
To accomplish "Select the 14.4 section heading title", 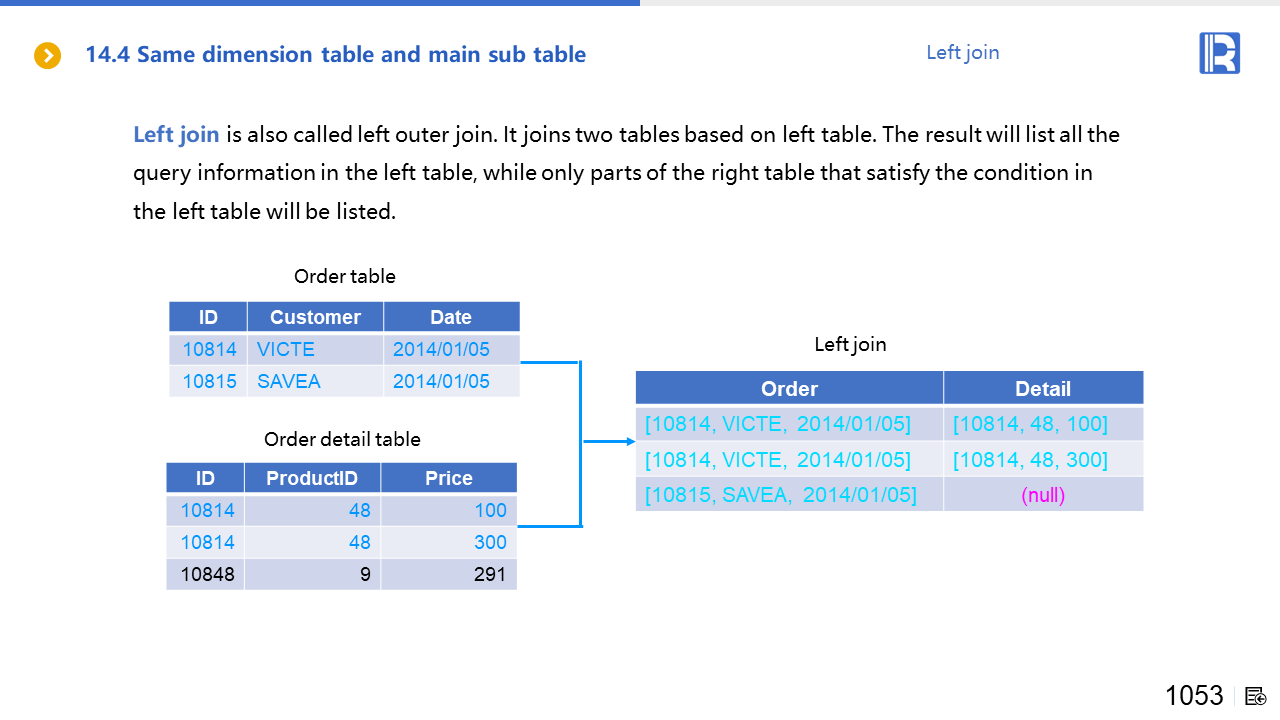I will [x=336, y=55].
